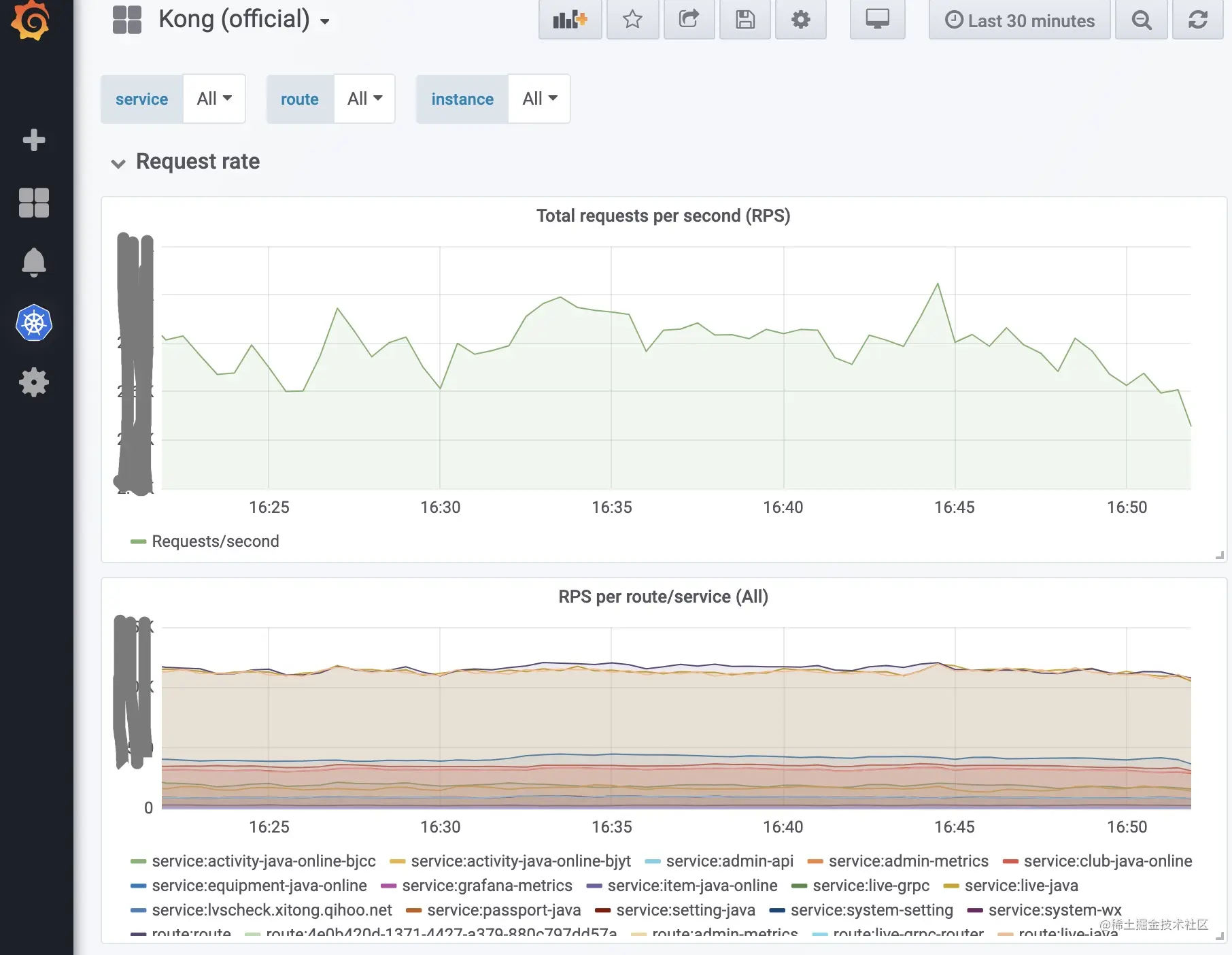Star this dashboard as favorite
This screenshot has height=955, width=1232.
point(632,20)
